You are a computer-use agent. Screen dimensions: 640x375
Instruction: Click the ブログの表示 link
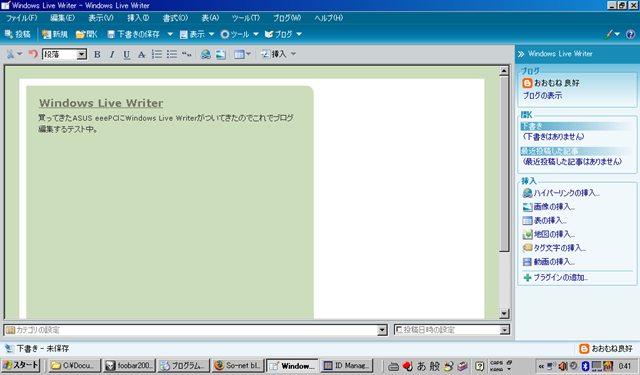pos(542,95)
